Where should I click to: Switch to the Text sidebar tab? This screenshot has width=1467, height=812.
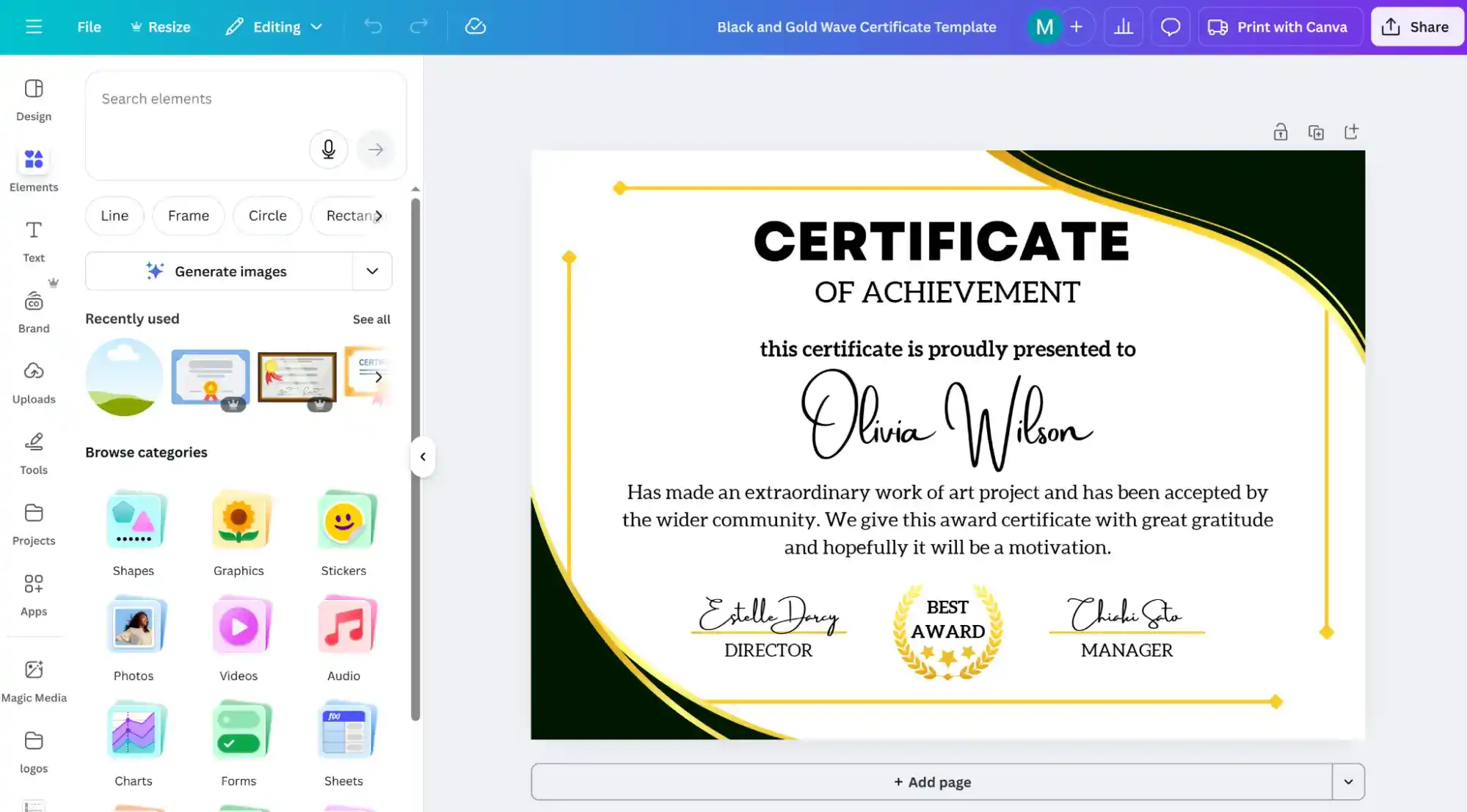(x=34, y=241)
